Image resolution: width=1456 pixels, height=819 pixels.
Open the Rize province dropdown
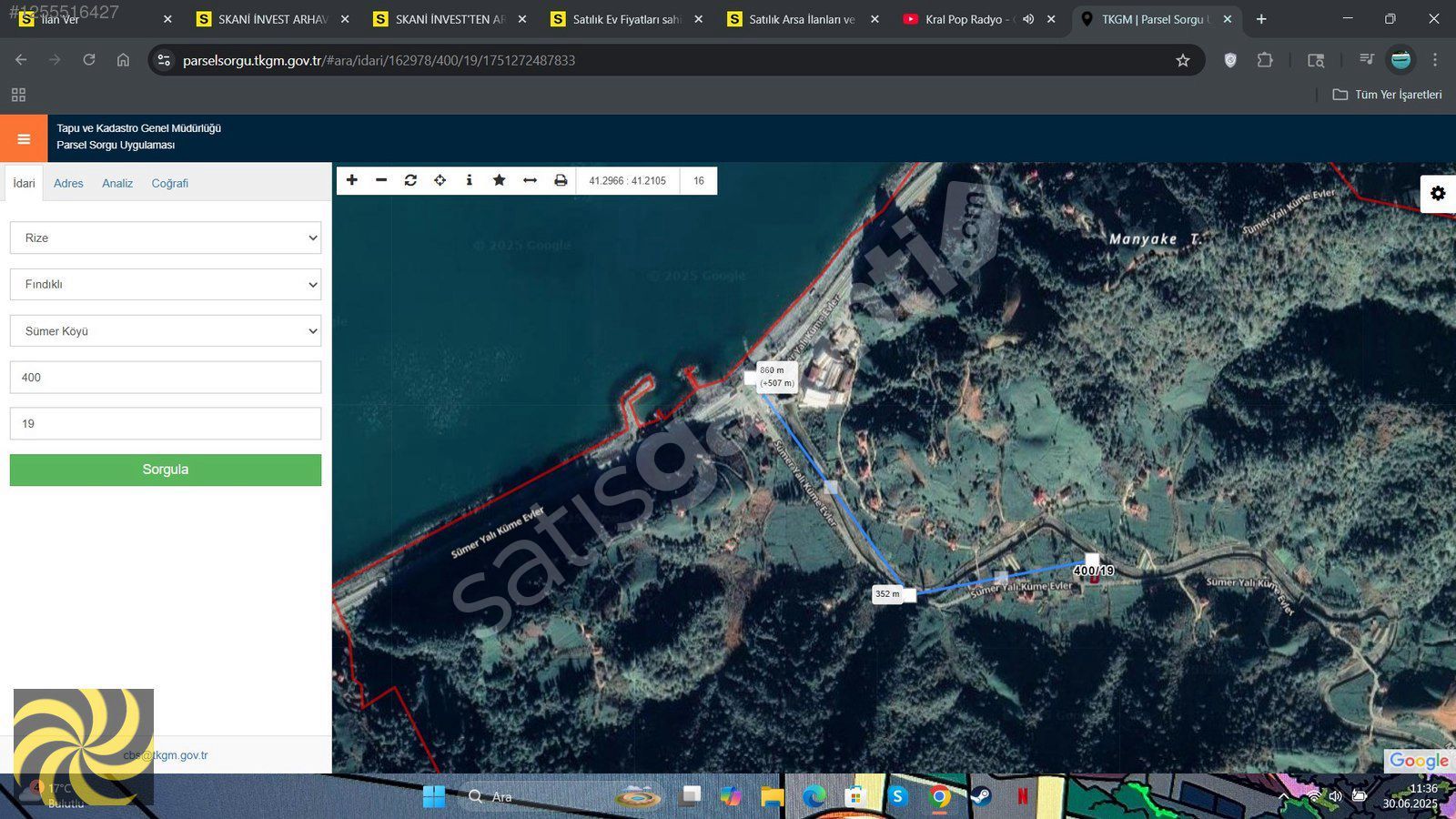[166, 238]
